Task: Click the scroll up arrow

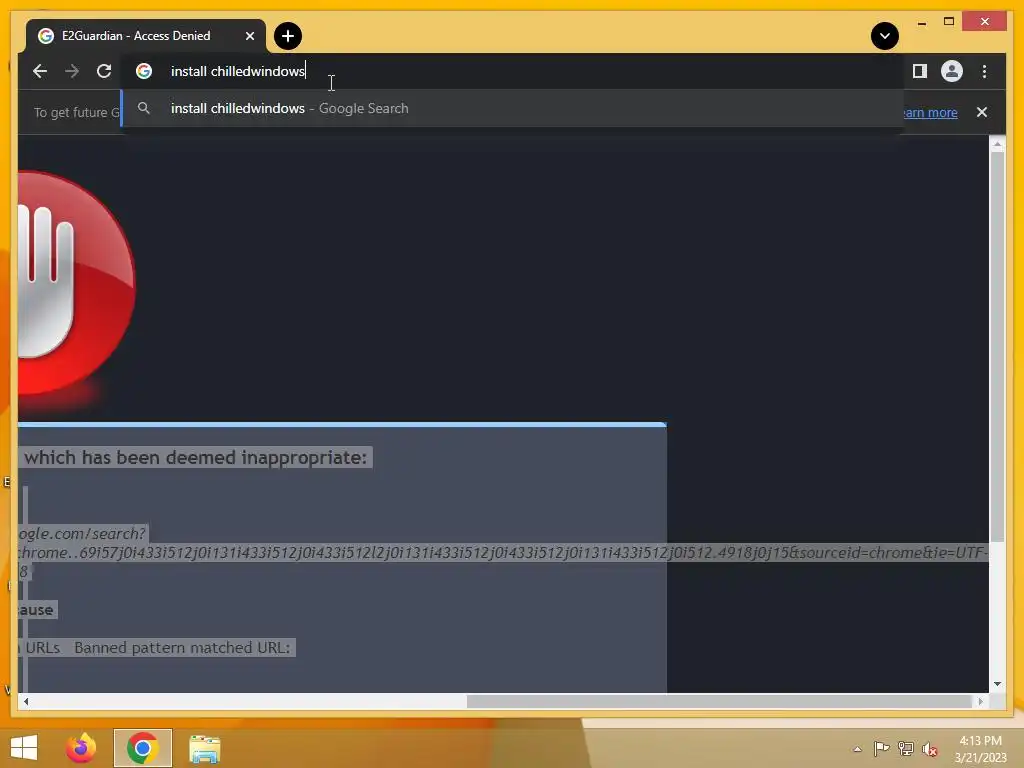Action: 997,144
